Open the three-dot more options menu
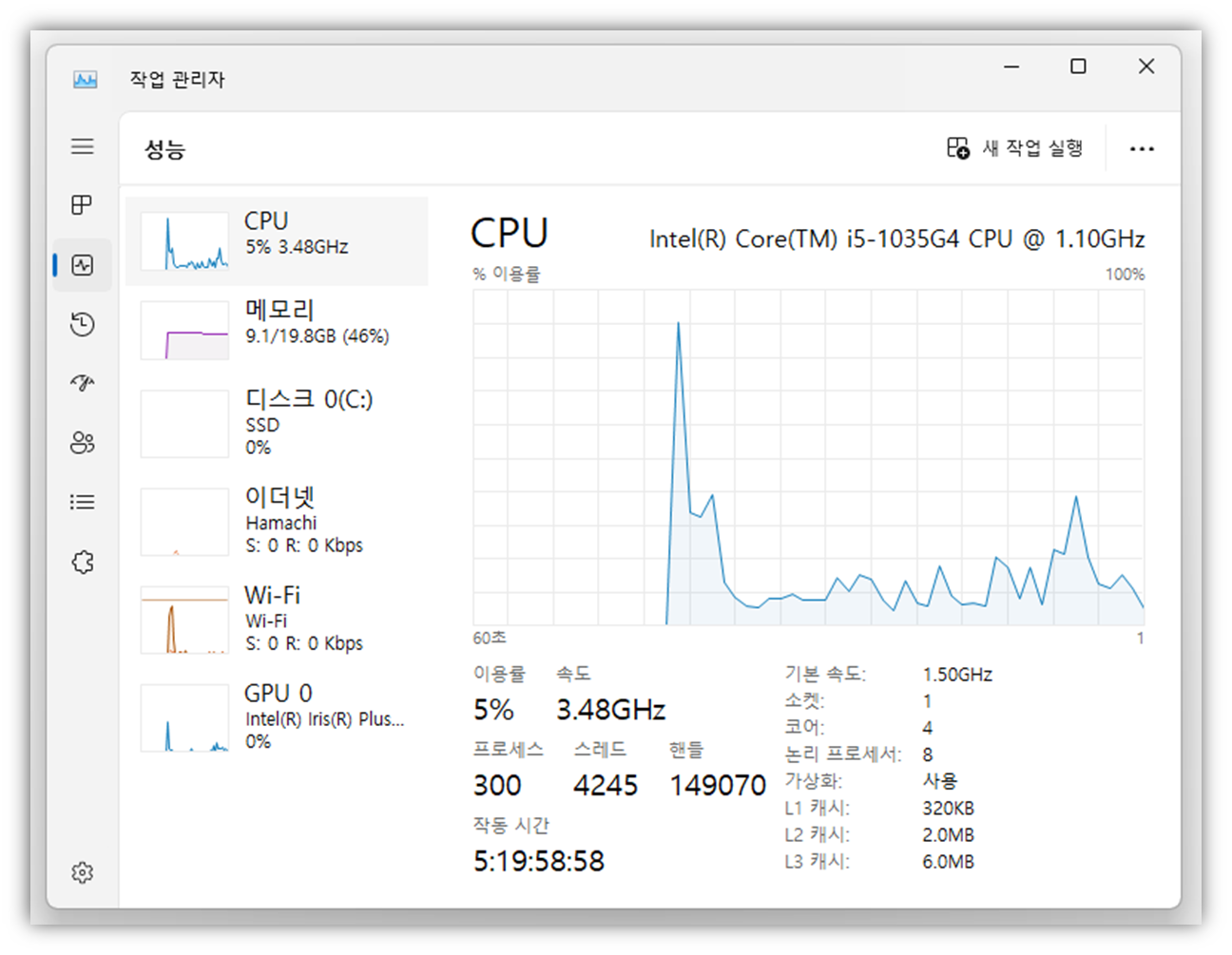 point(1142,149)
